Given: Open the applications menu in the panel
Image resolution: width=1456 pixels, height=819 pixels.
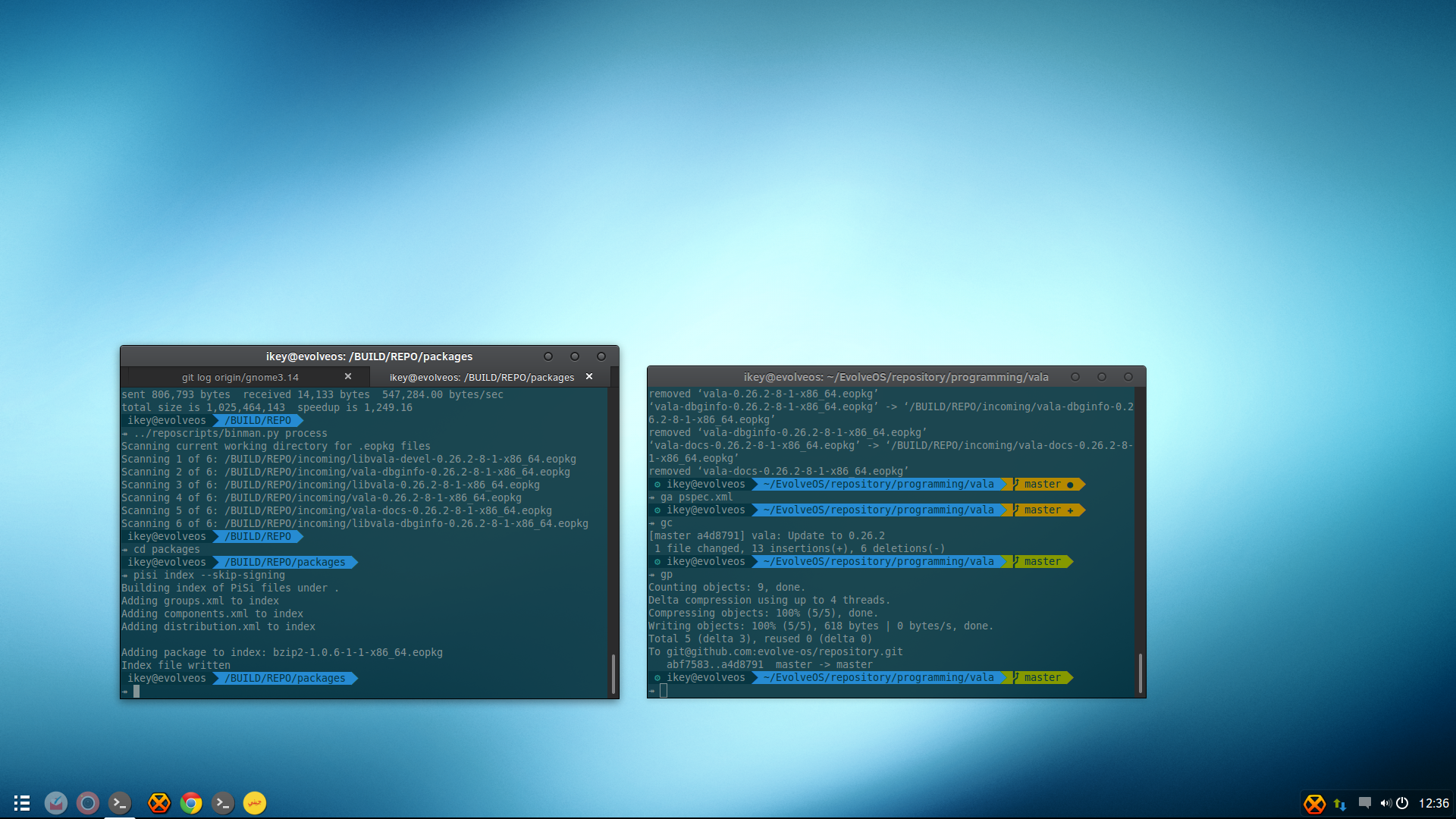Looking at the screenshot, I should 22,803.
